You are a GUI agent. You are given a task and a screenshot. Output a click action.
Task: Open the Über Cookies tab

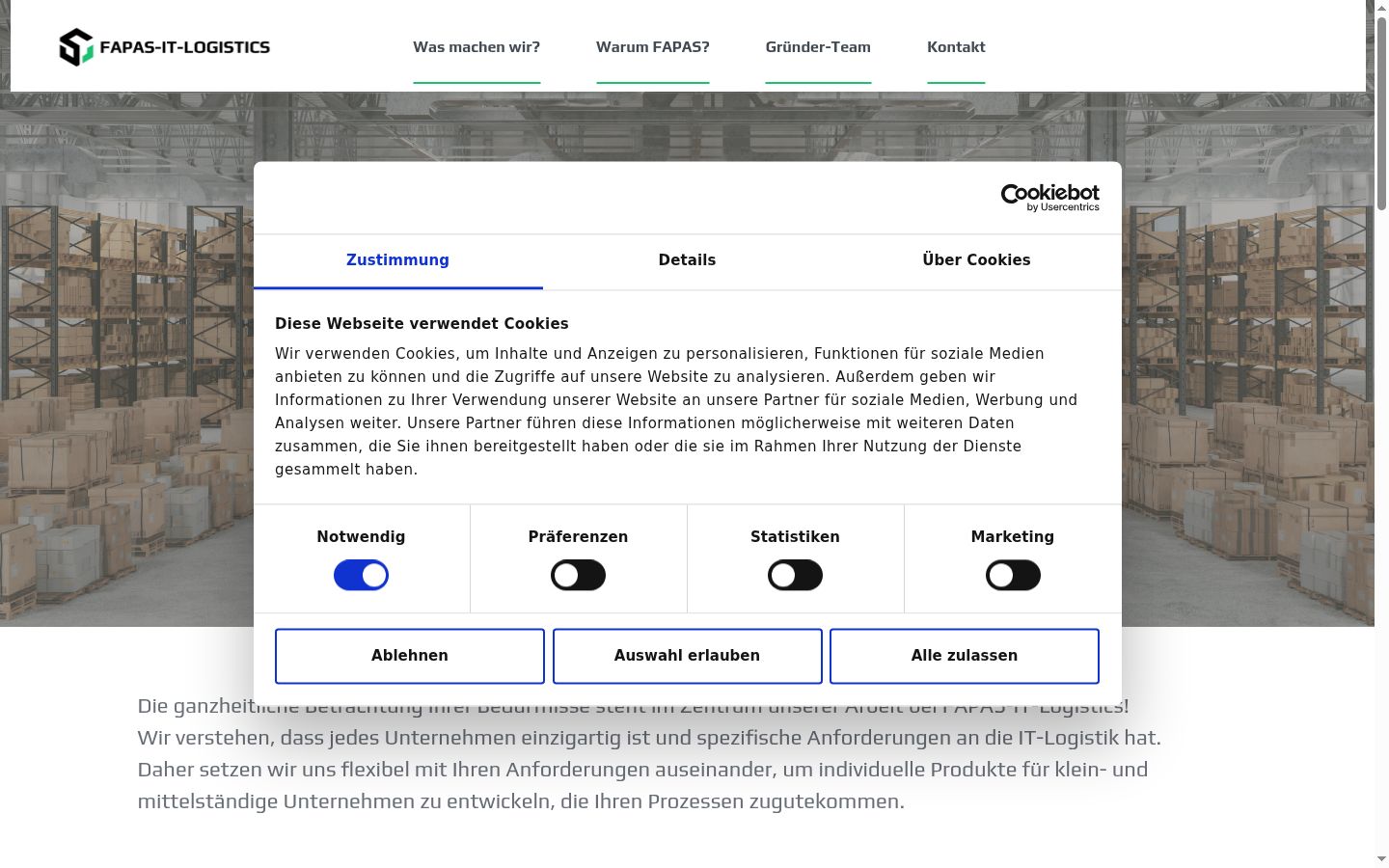[x=976, y=260]
